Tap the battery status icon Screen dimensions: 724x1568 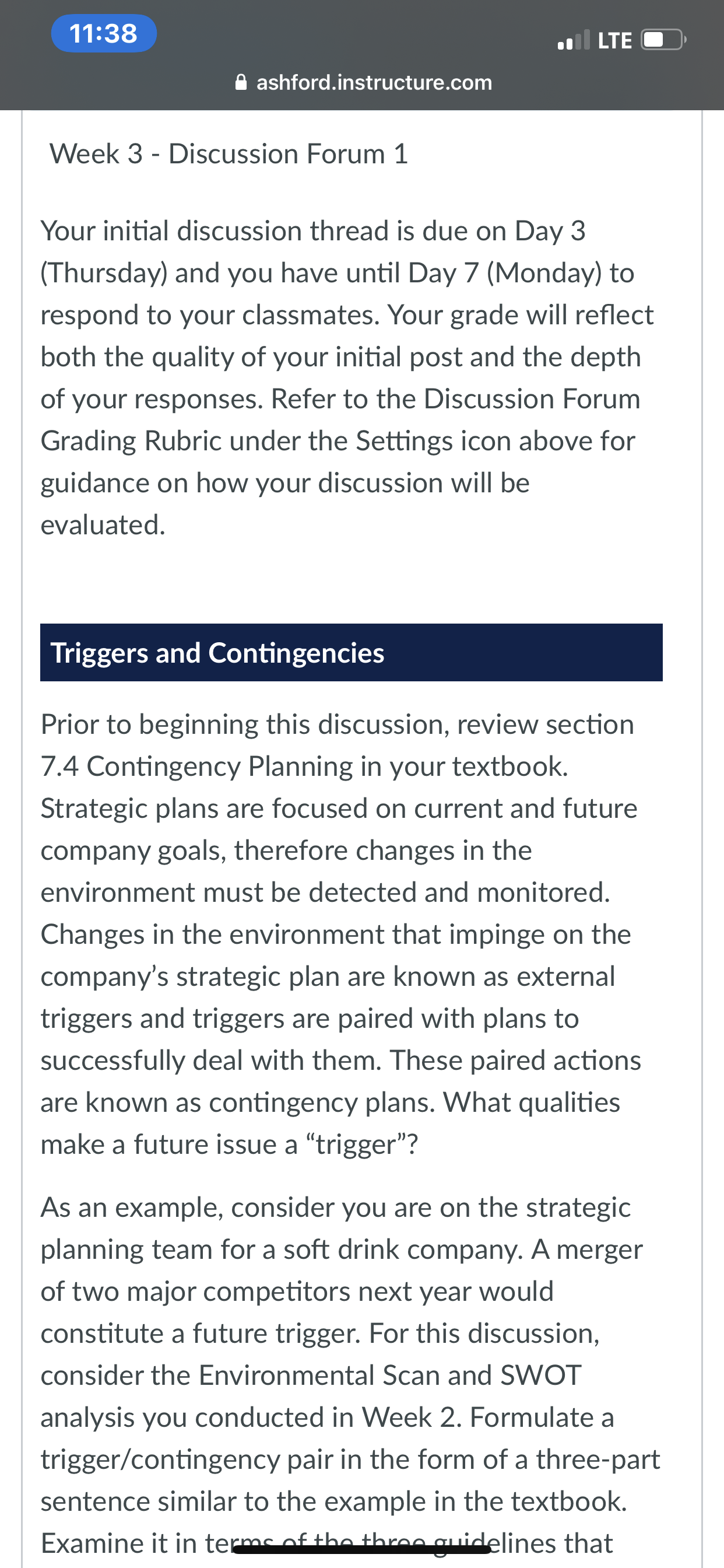(x=664, y=40)
